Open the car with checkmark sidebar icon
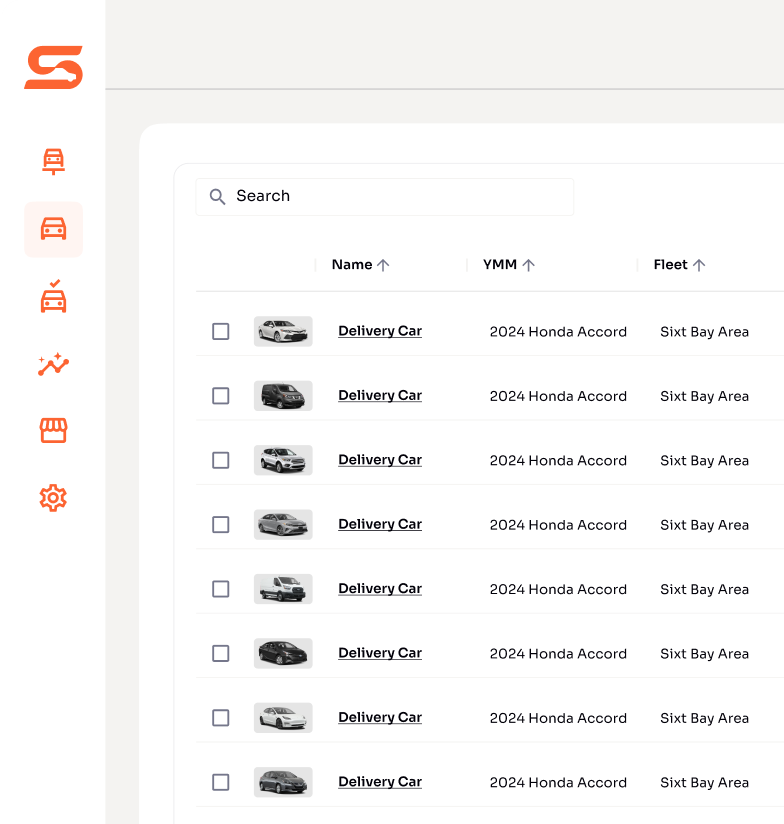 point(54,296)
